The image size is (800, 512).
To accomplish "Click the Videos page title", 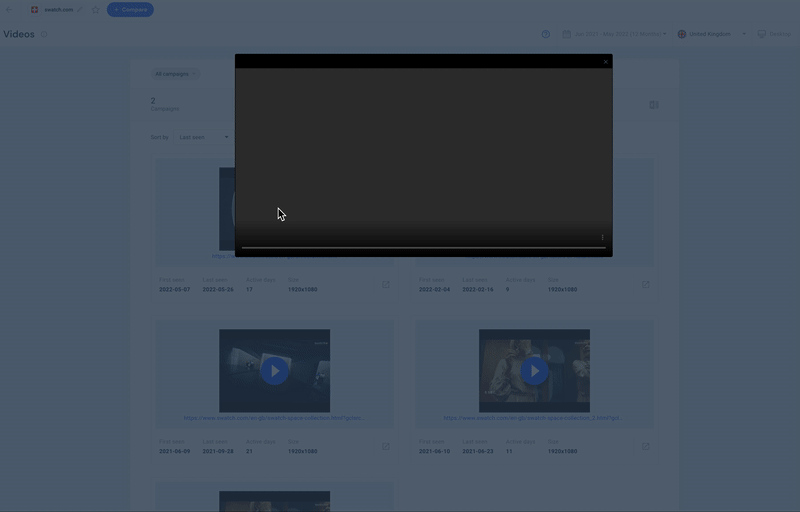I will click(x=19, y=34).
